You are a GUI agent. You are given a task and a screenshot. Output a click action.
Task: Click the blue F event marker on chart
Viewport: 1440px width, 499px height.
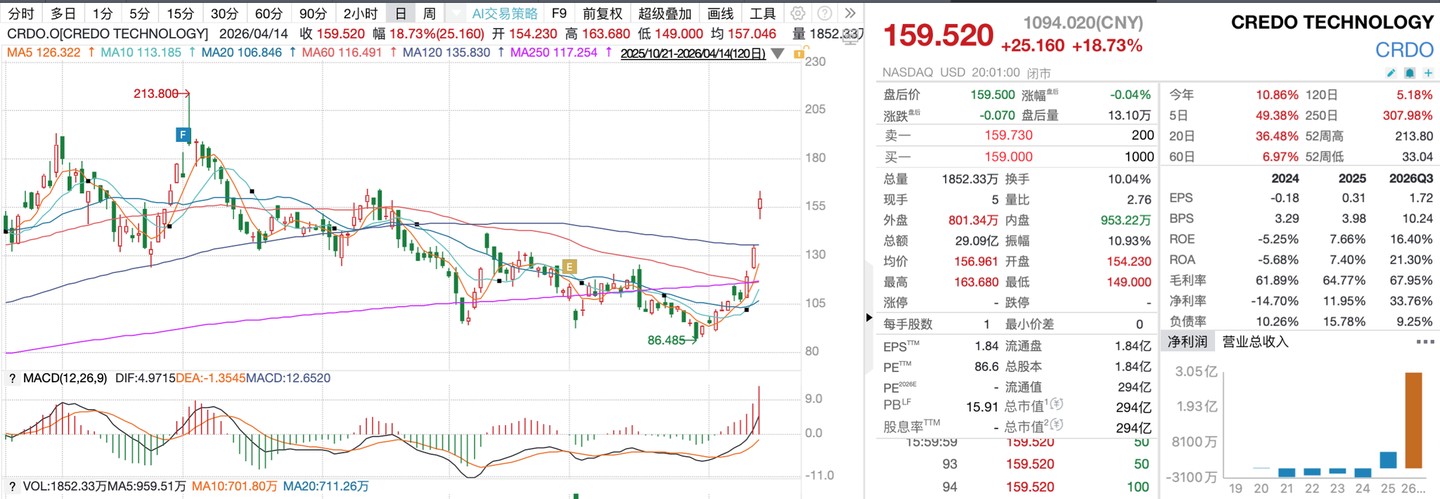(x=183, y=134)
